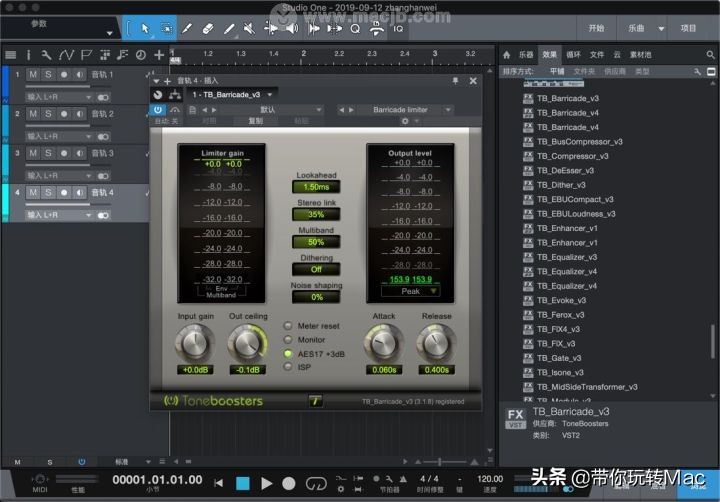The height and width of the screenshot is (502, 720).
Task: Click the plugin power bypass icon
Action: 158,109
